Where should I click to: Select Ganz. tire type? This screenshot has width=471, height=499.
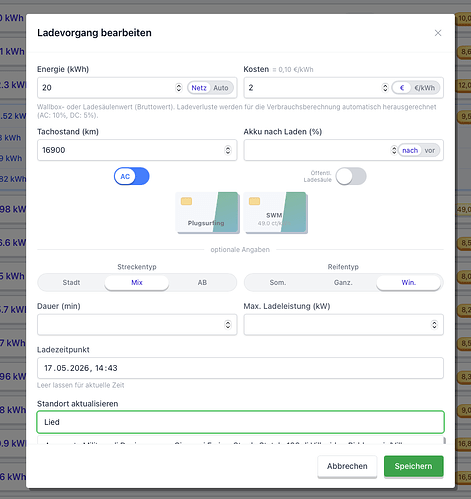click(343, 283)
